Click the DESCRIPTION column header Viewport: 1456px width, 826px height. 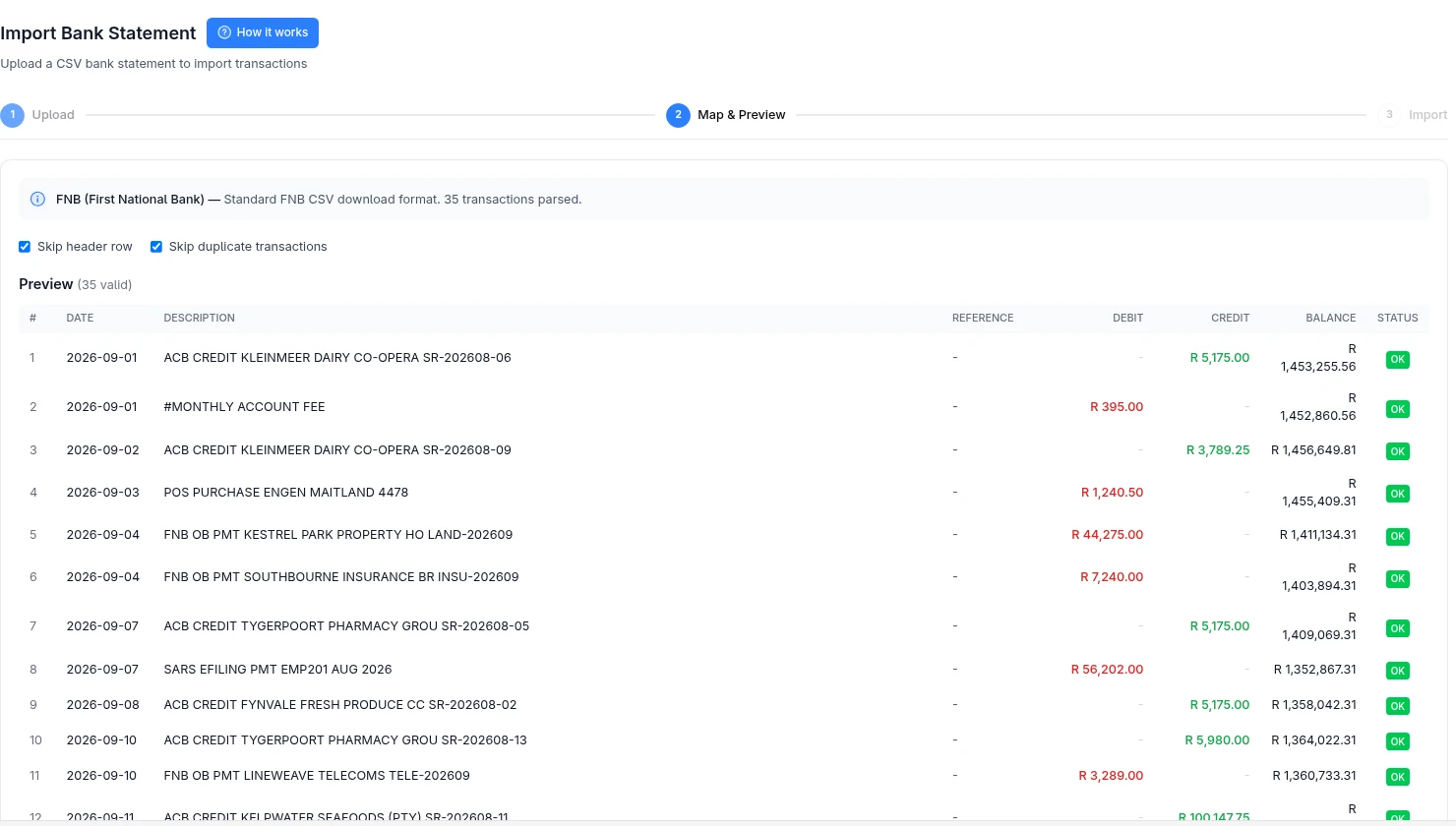199,318
